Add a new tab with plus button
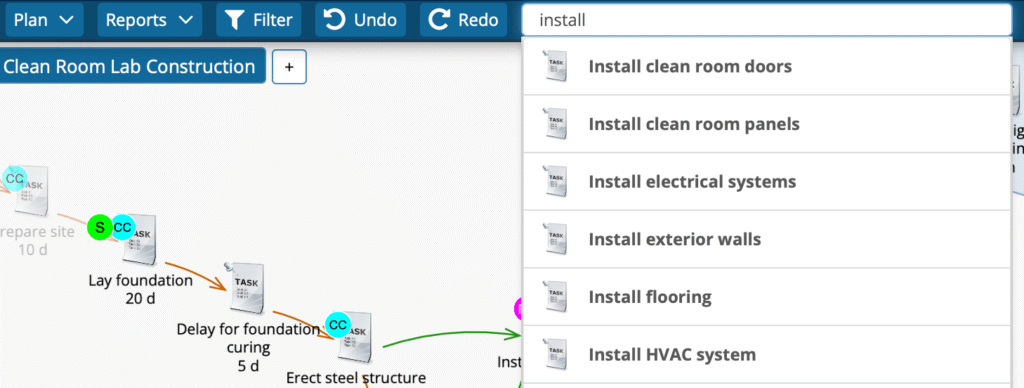The image size is (1024, 388). click(289, 67)
